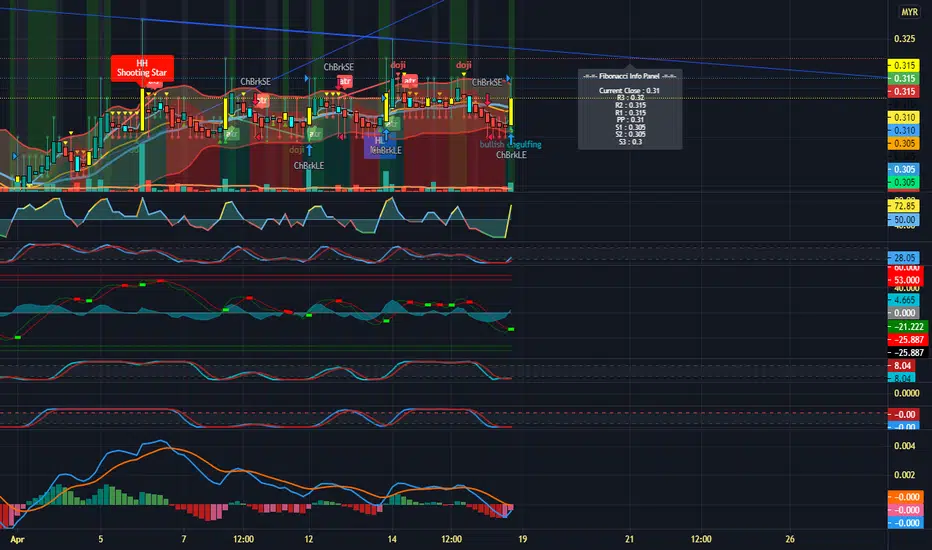The height and width of the screenshot is (550, 932).
Task: Select 'PP : 0.31' pivot line
Action: click(x=629, y=120)
